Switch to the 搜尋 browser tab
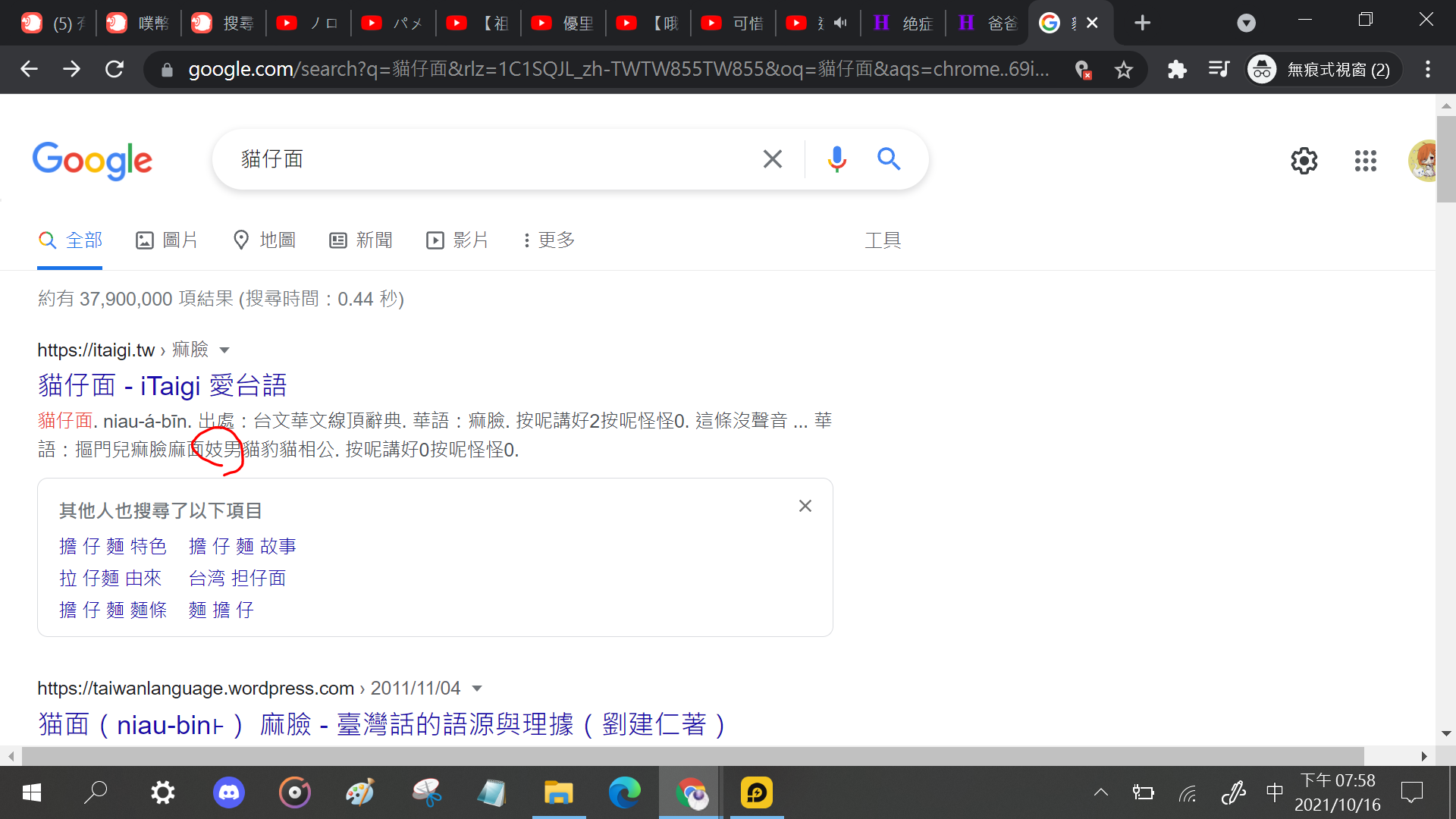 (224, 23)
